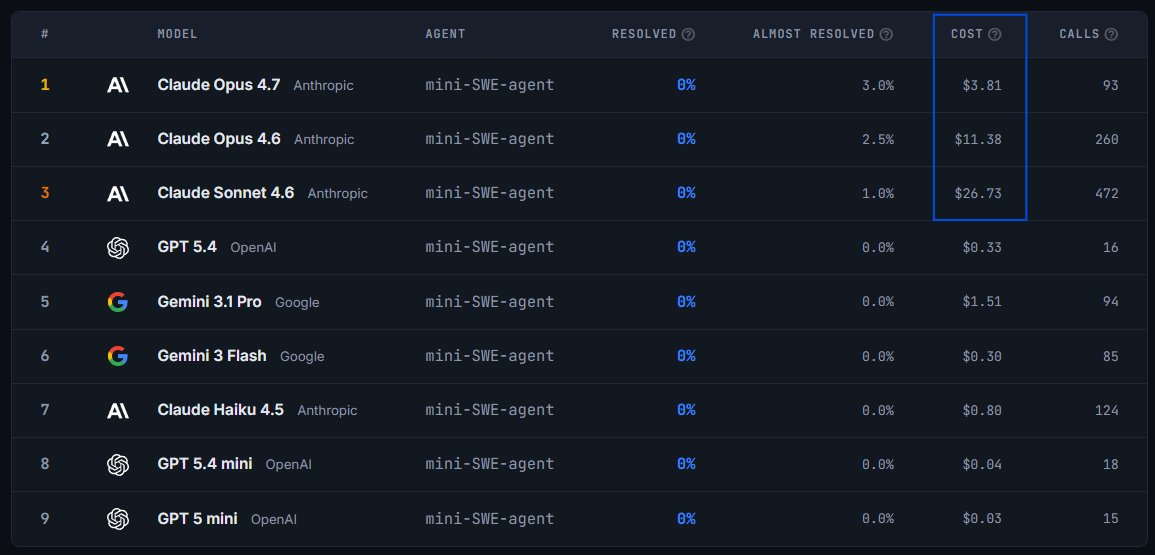Click the help icon next to RESOLVED
This screenshot has width=1155, height=555.
[x=688, y=34]
